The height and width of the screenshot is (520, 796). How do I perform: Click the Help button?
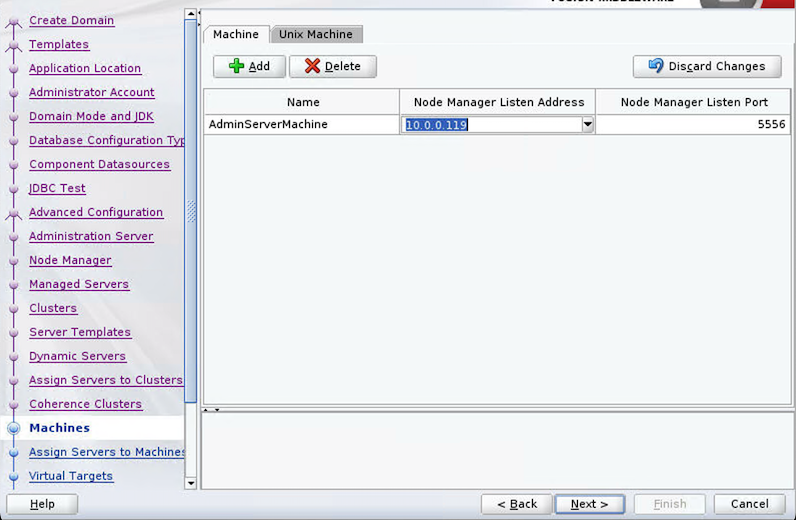42,504
